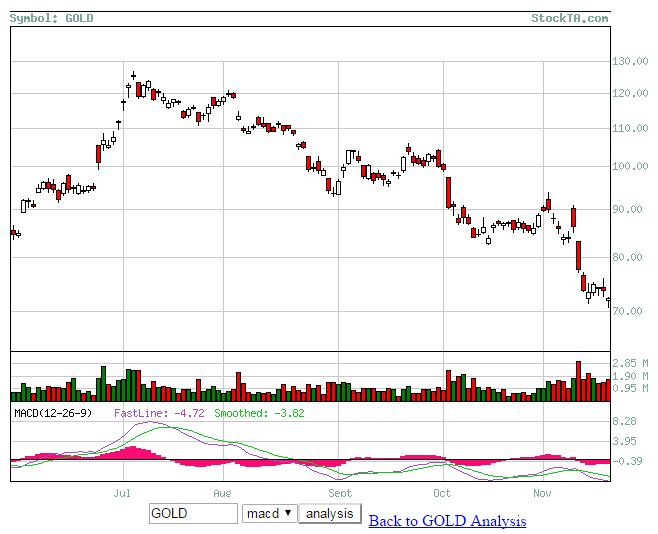
Task: Click the FastLine: -4.72 value
Action: pyautogui.click(x=159, y=413)
